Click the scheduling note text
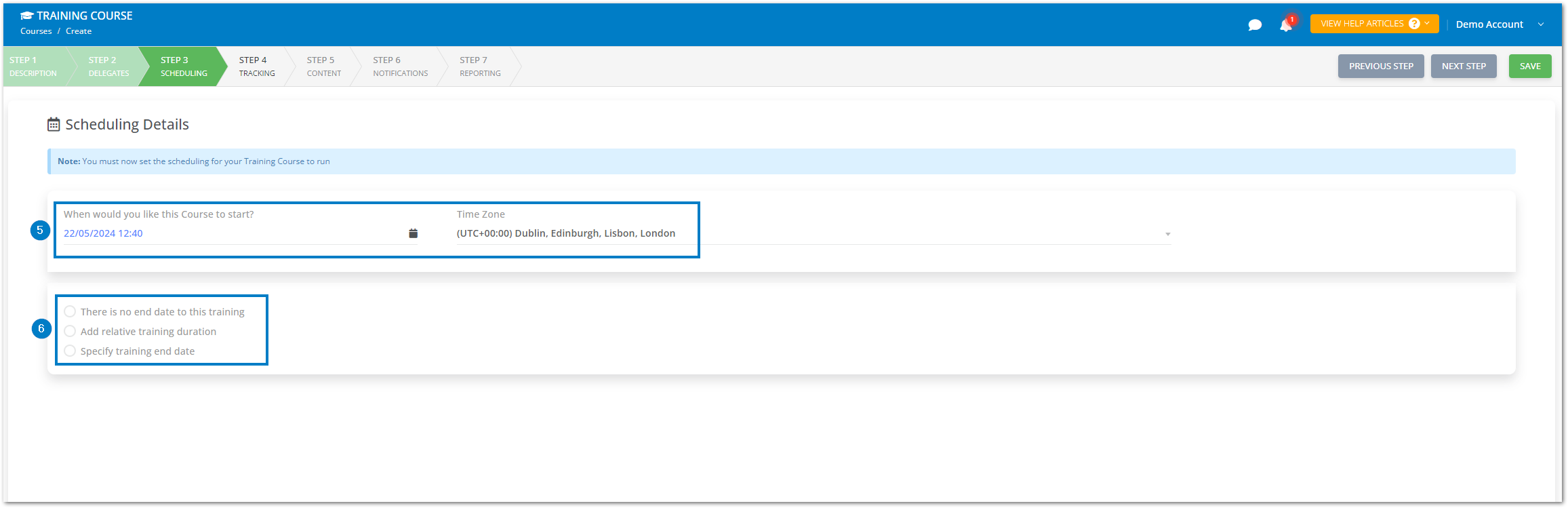Viewport: 1568px width, 508px height. coord(194,161)
